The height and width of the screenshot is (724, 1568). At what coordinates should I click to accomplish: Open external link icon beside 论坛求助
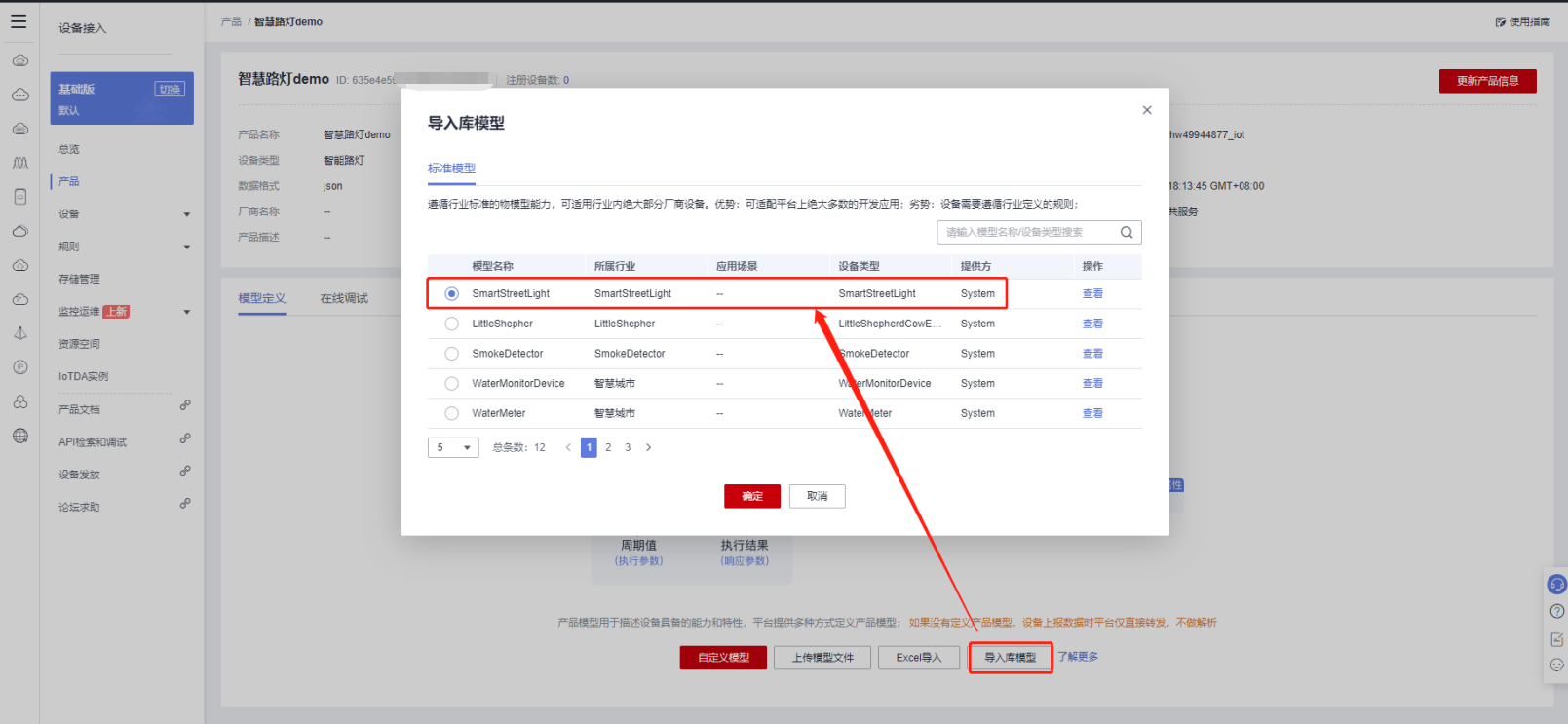point(185,504)
